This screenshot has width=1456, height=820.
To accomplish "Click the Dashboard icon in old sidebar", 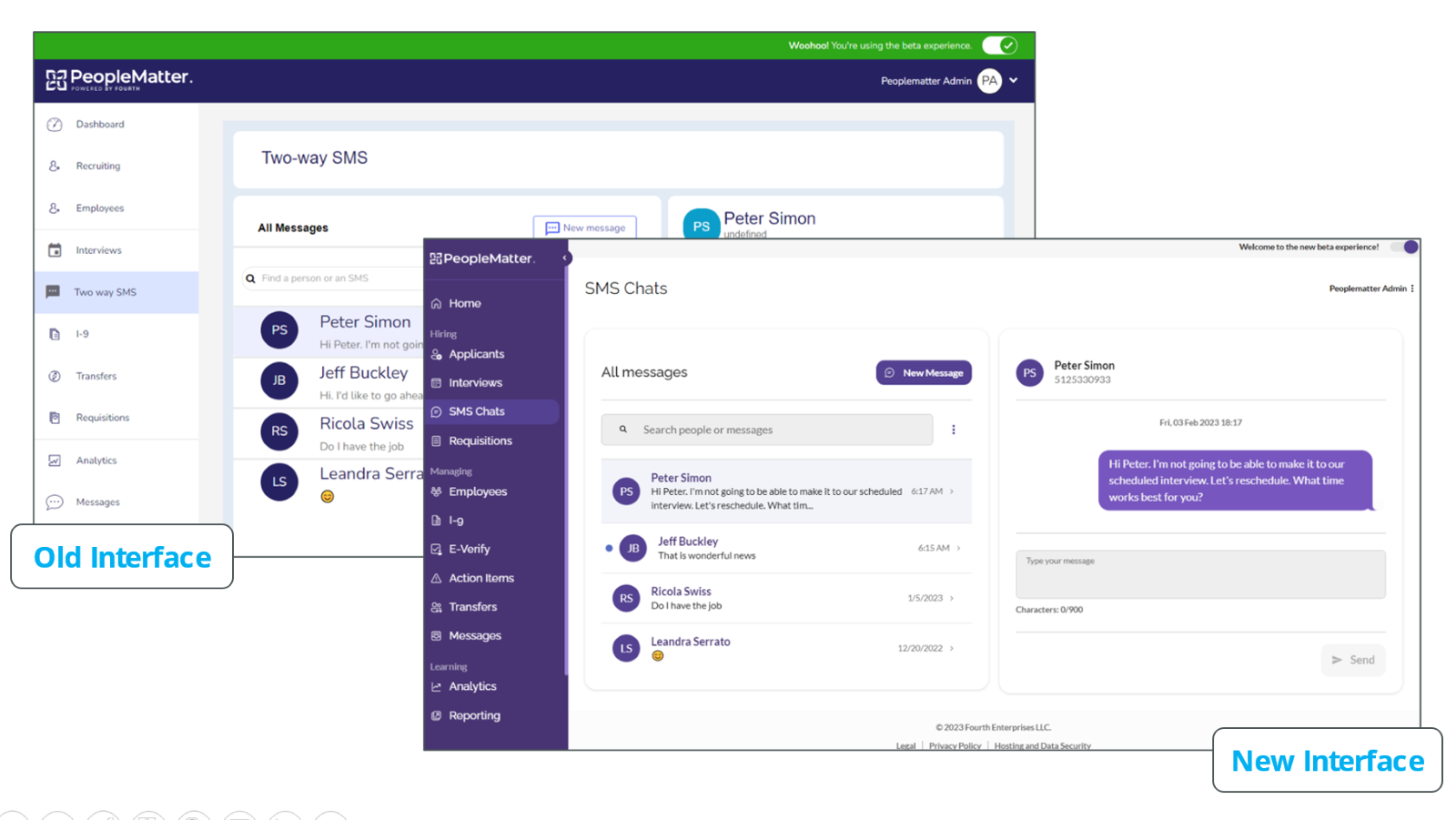I will (x=55, y=125).
